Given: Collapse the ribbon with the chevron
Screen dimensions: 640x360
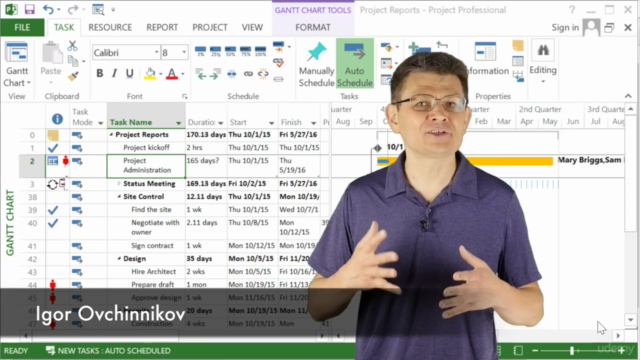Looking at the screenshot, I should click(x=628, y=96).
